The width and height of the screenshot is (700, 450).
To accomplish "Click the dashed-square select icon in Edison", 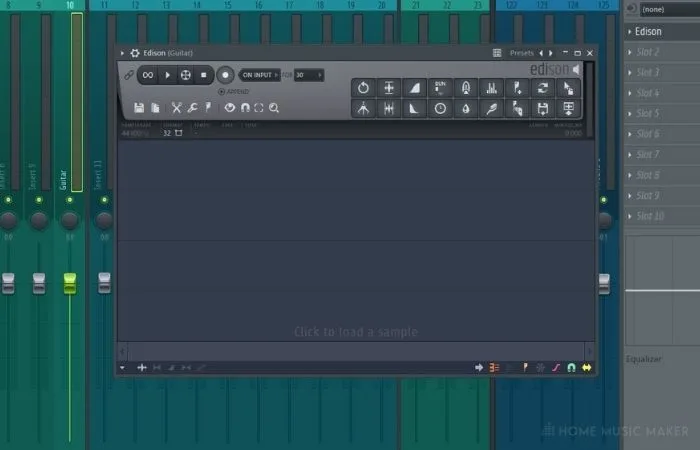I will pyautogui.click(x=258, y=108).
